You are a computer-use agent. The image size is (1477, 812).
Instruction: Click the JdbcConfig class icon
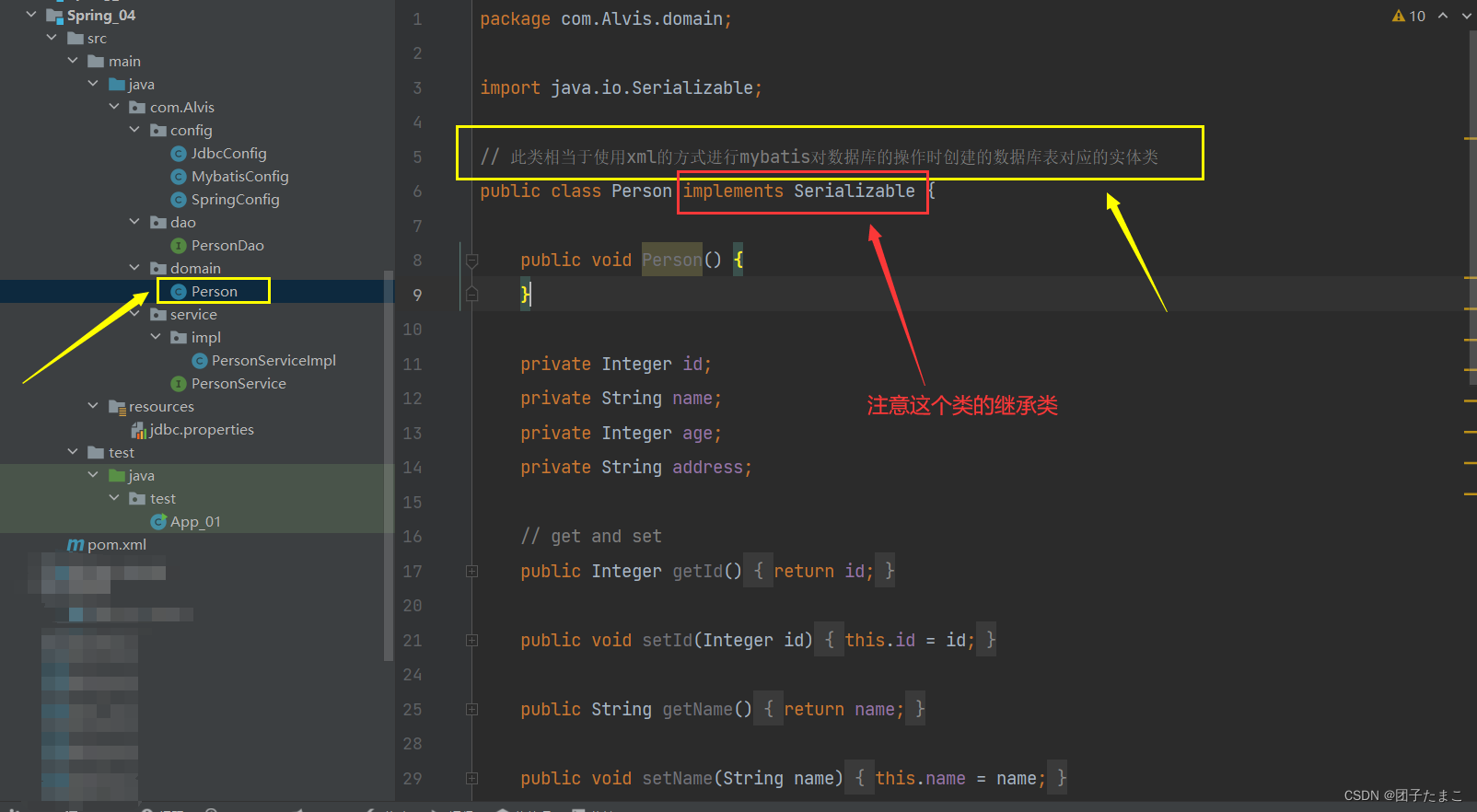[179, 154]
